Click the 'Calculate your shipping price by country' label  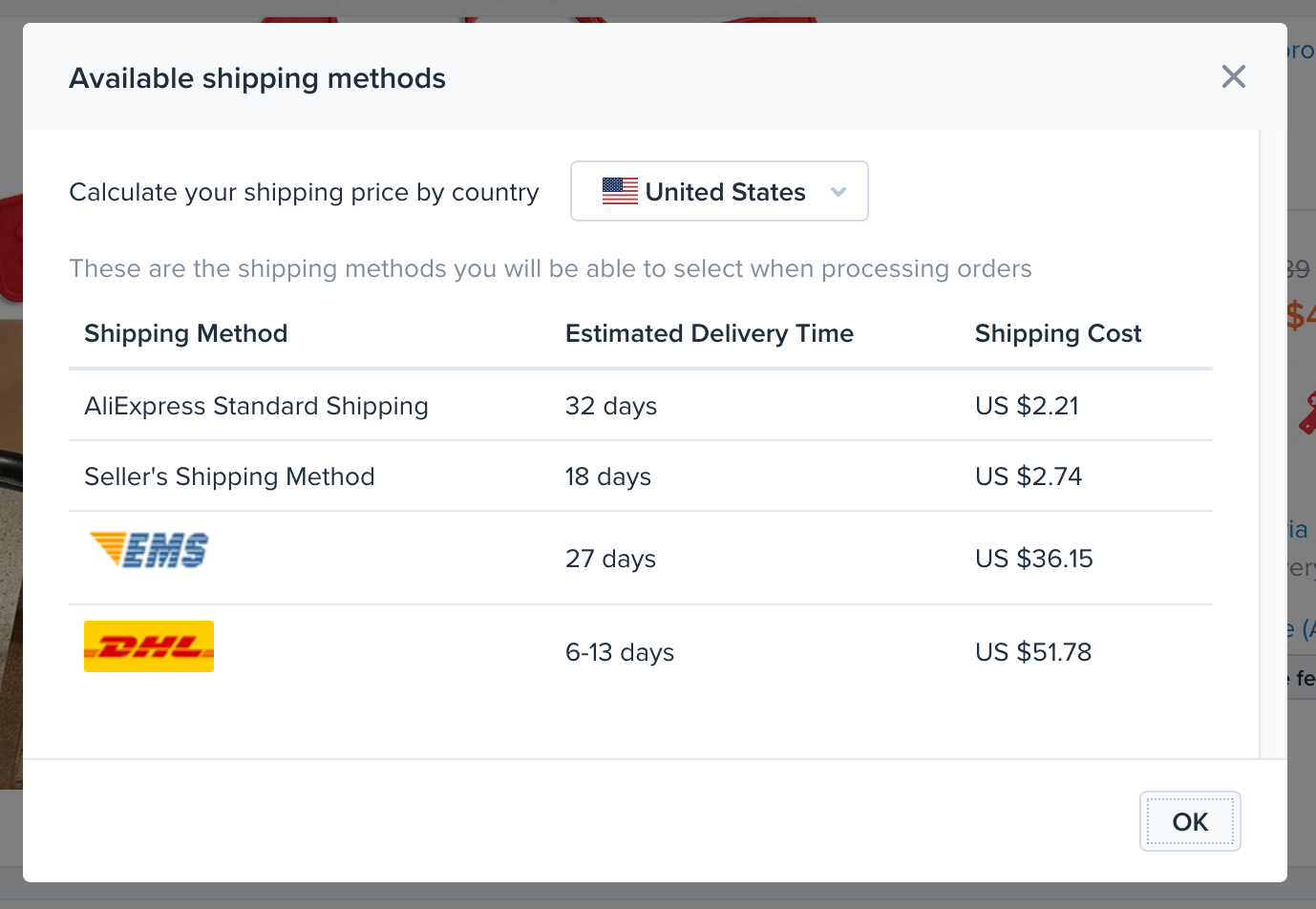[x=304, y=192]
